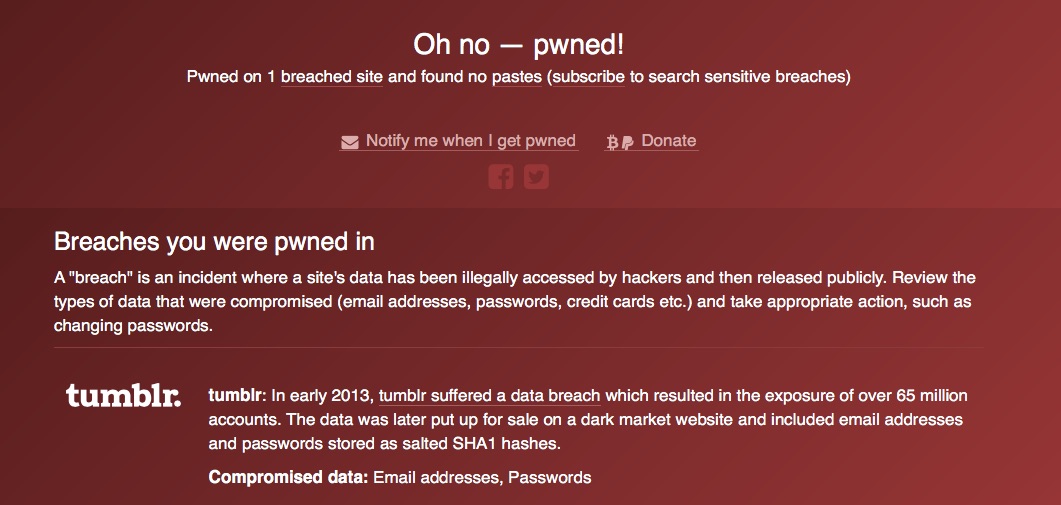Share the result on Twitter
Image resolution: width=1061 pixels, height=505 pixels.
(x=537, y=177)
